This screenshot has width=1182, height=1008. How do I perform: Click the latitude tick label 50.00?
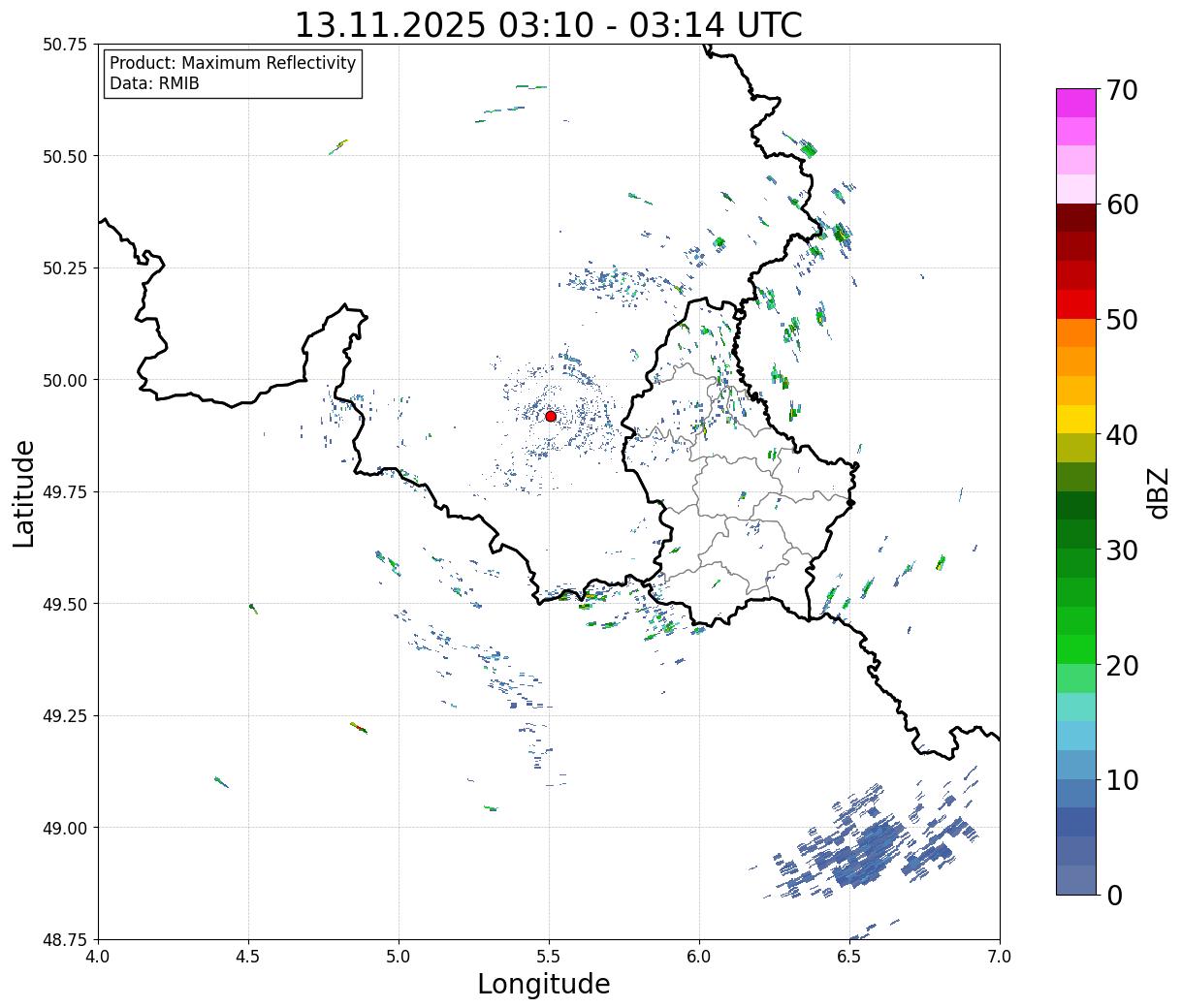click(65, 380)
